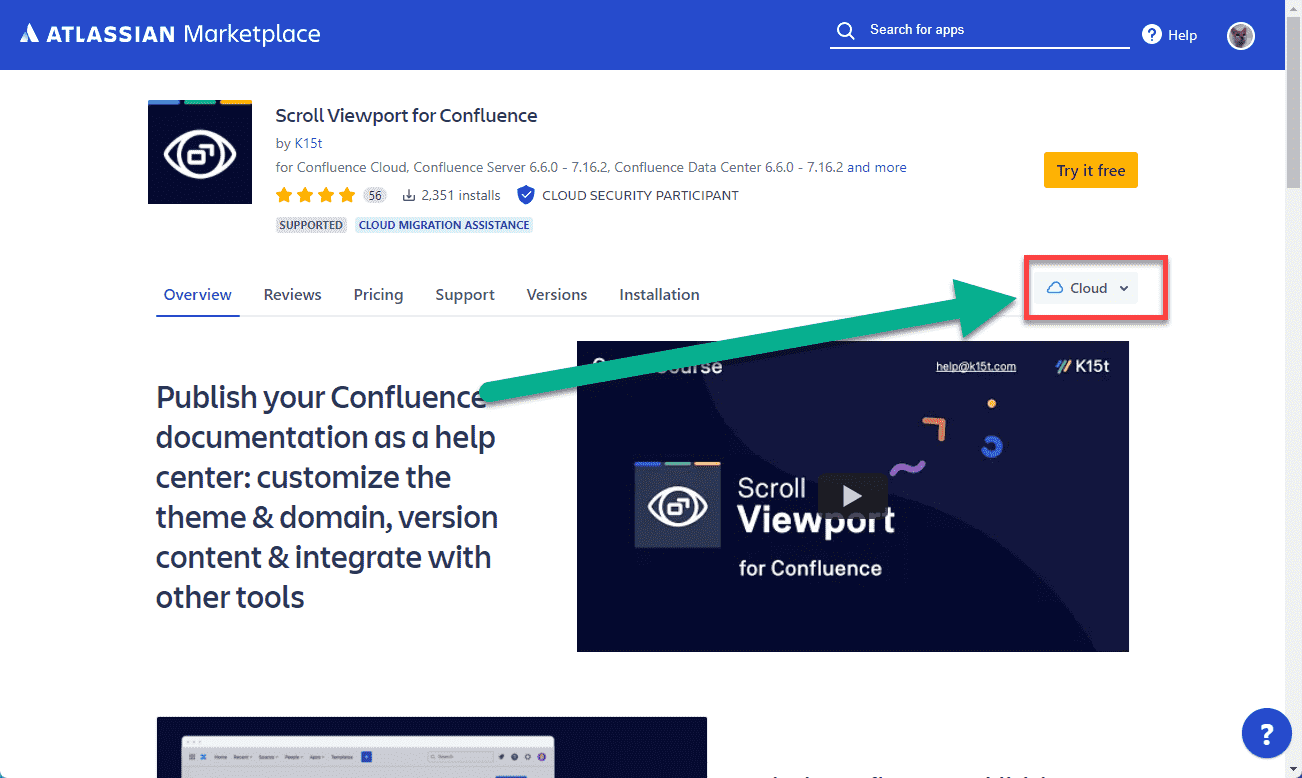Open the floating help button
1302x778 pixels.
(1267, 734)
